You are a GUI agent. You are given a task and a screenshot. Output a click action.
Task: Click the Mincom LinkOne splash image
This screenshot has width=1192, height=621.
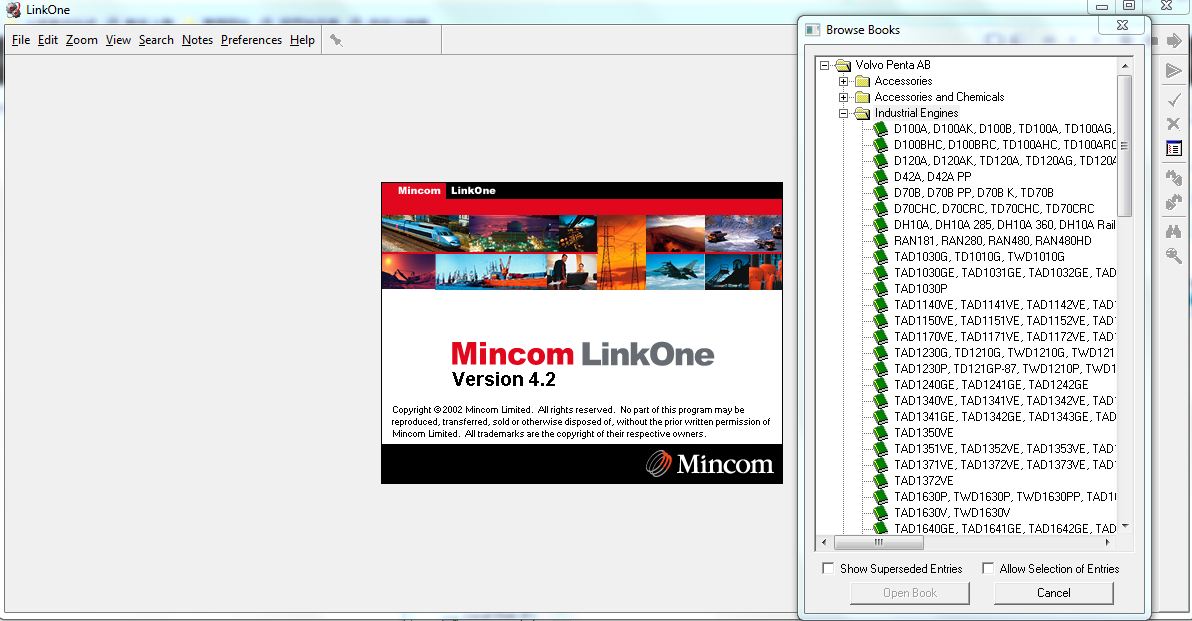582,333
